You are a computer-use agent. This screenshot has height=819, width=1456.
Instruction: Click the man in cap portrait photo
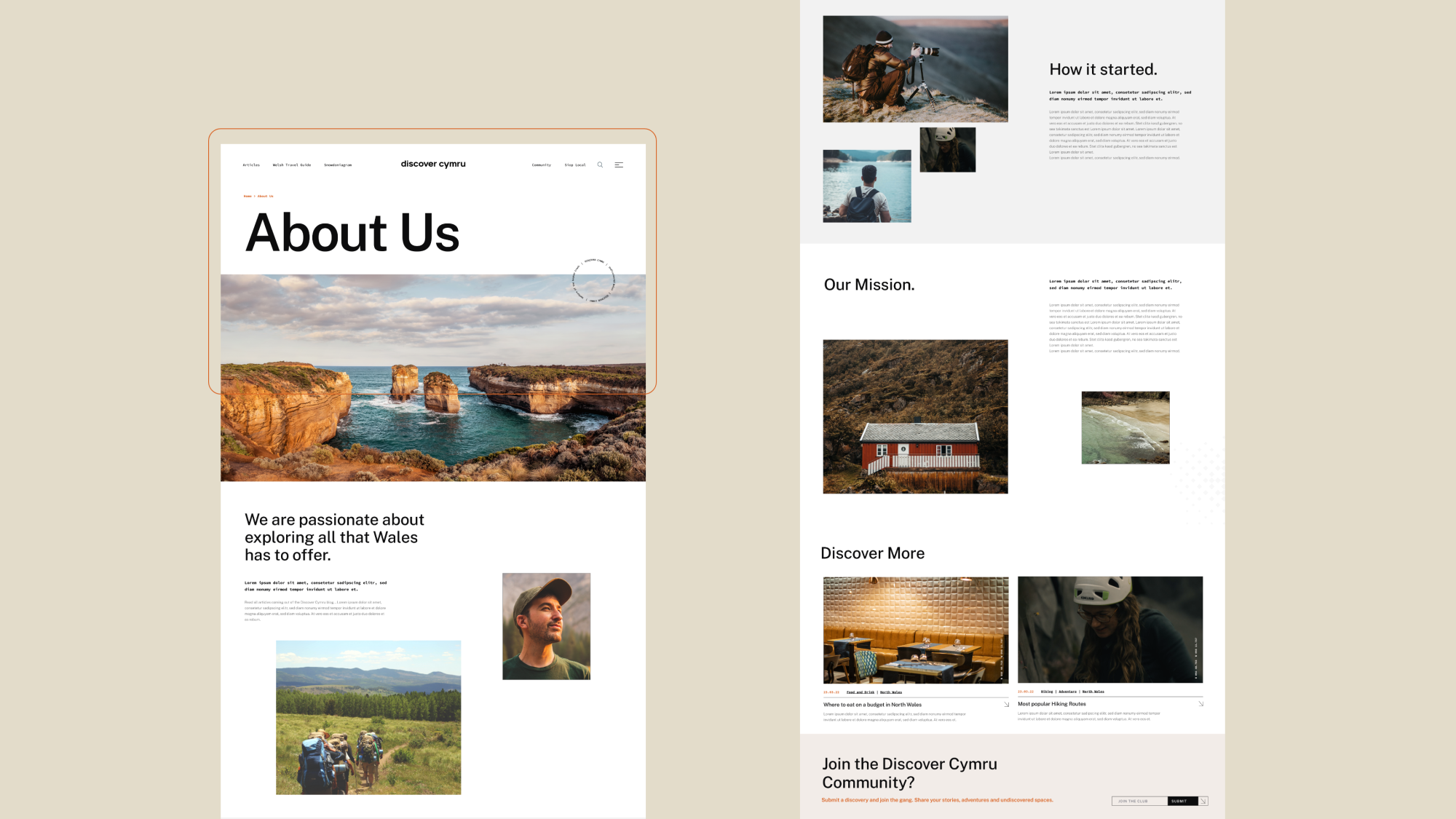pyautogui.click(x=547, y=626)
